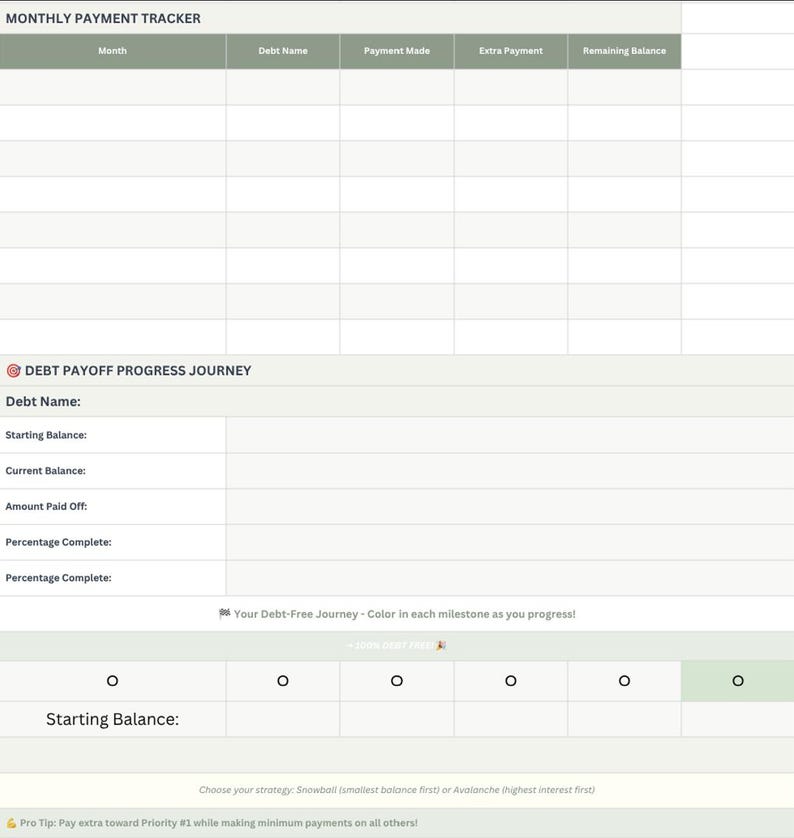The image size is (794, 838).
Task: Tick the first milestone circle above large Starting Balance label
Action: tap(112, 680)
